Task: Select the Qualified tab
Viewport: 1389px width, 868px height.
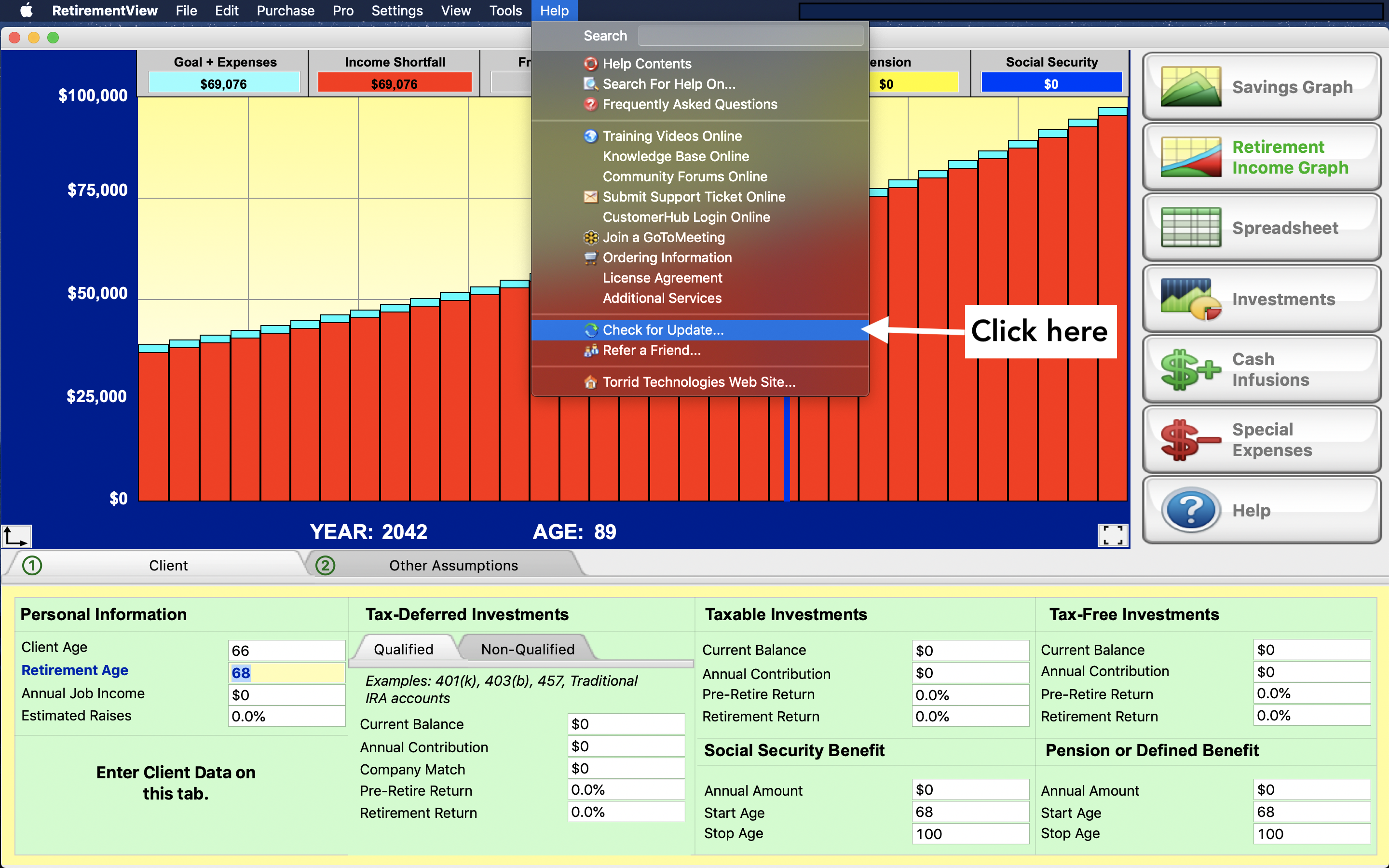Action: (x=404, y=649)
